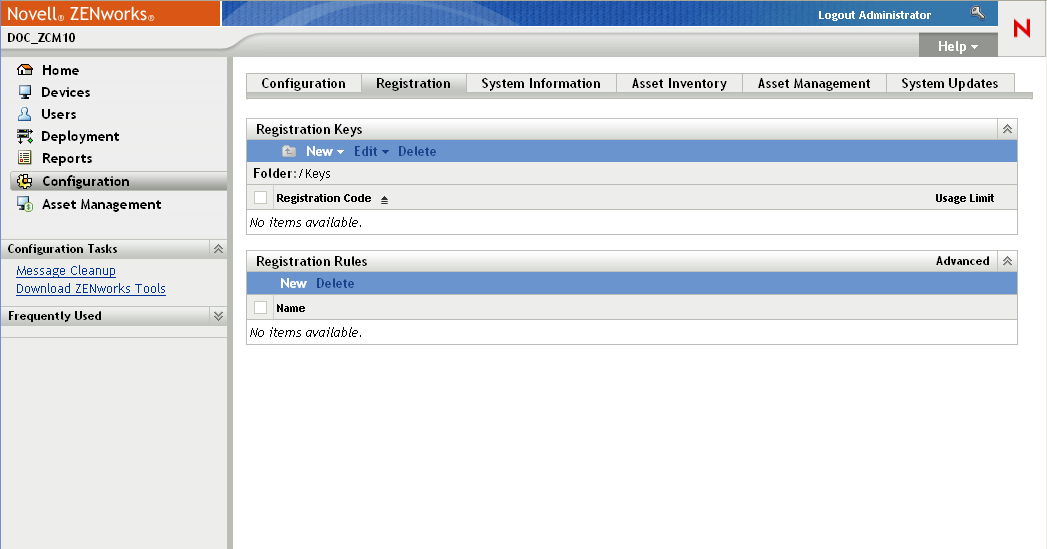Open the Message Cleanup link
The height and width of the screenshot is (549, 1047).
(x=66, y=270)
